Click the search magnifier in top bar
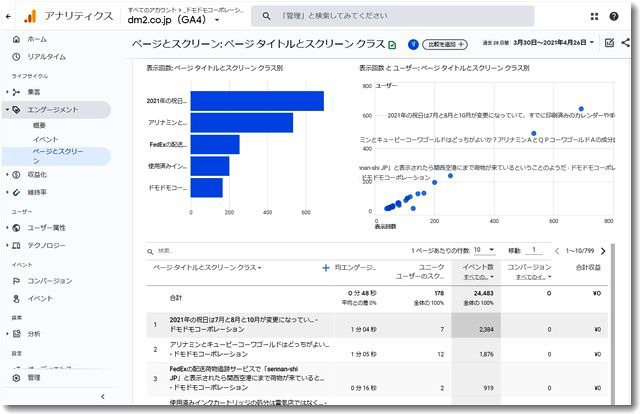This screenshot has height=414, width=640. pyautogui.click(x=266, y=16)
